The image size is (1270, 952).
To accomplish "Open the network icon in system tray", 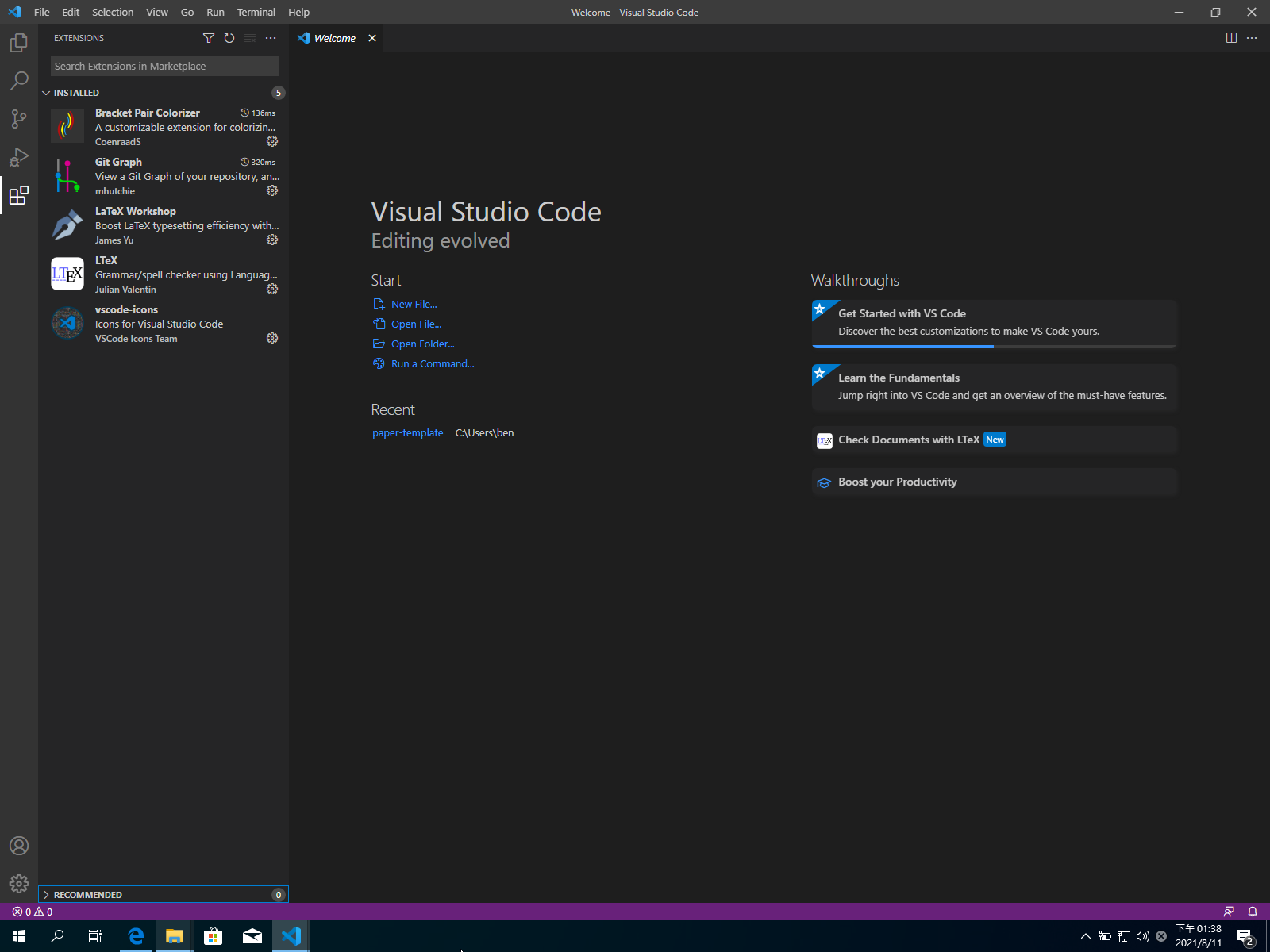I will pyautogui.click(x=1124, y=936).
